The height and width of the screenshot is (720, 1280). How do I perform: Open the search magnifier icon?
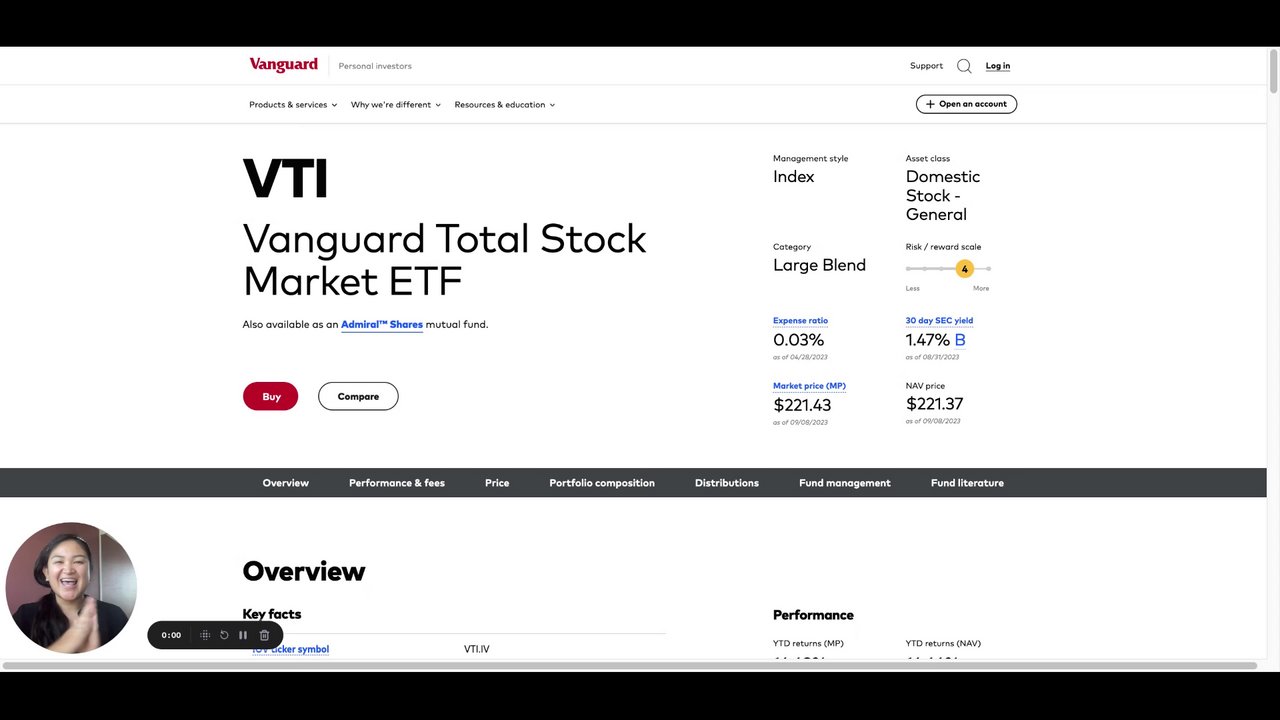tap(964, 66)
